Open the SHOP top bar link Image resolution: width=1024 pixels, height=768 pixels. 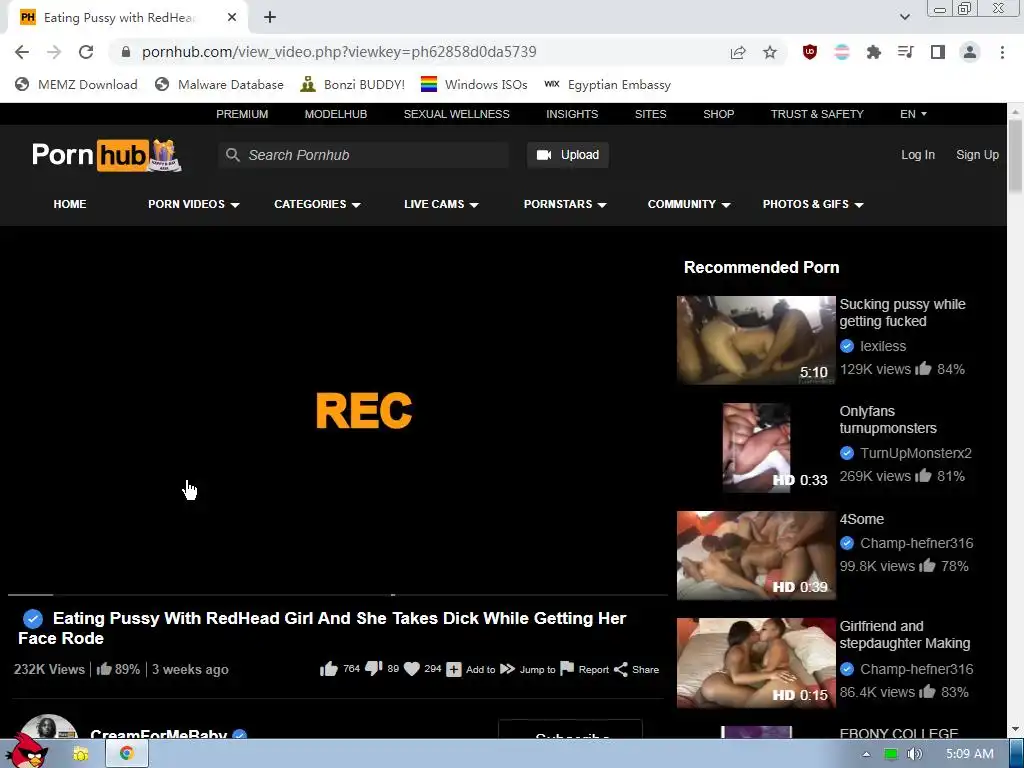pyautogui.click(x=718, y=114)
